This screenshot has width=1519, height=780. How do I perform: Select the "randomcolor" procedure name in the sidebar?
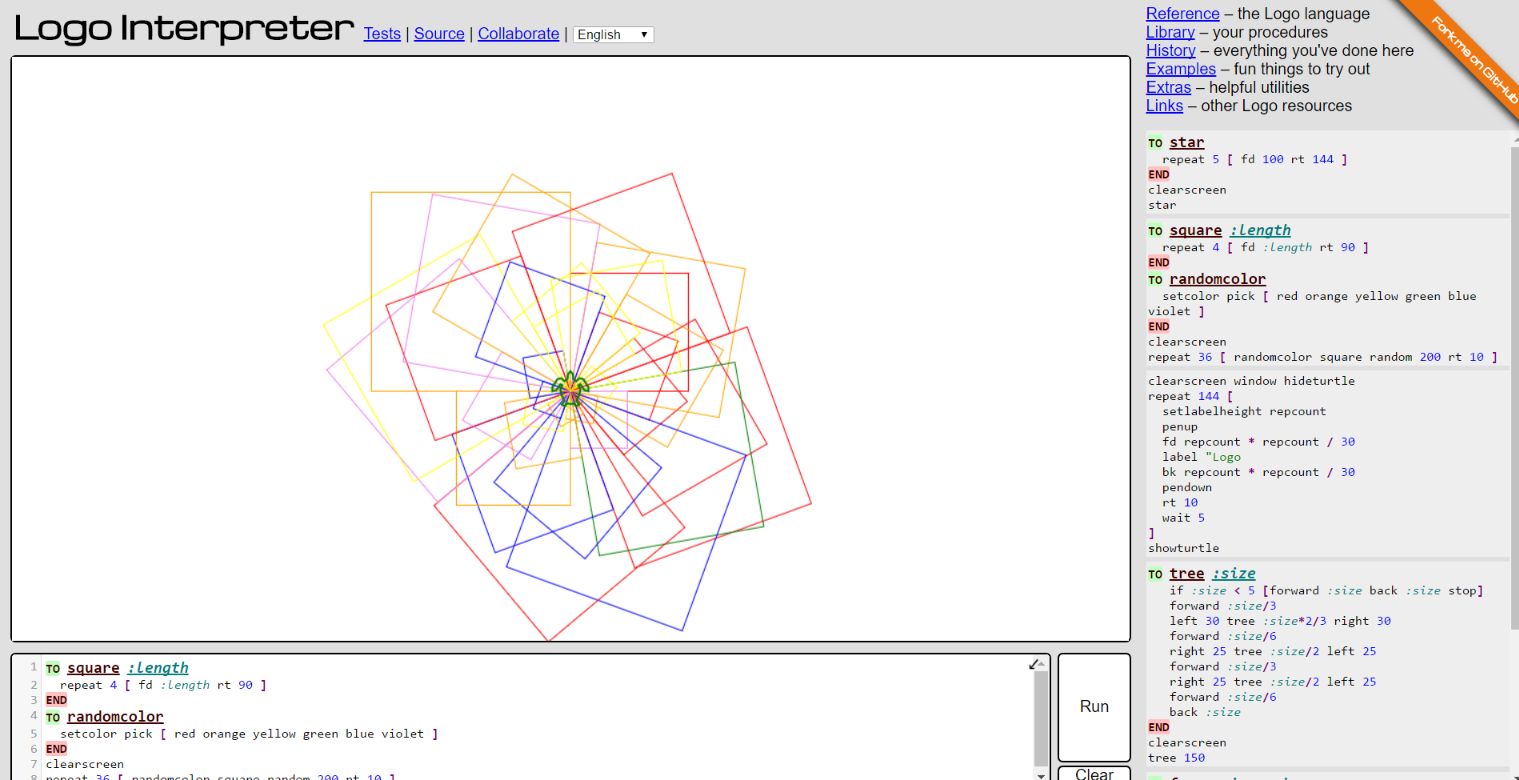click(1216, 278)
